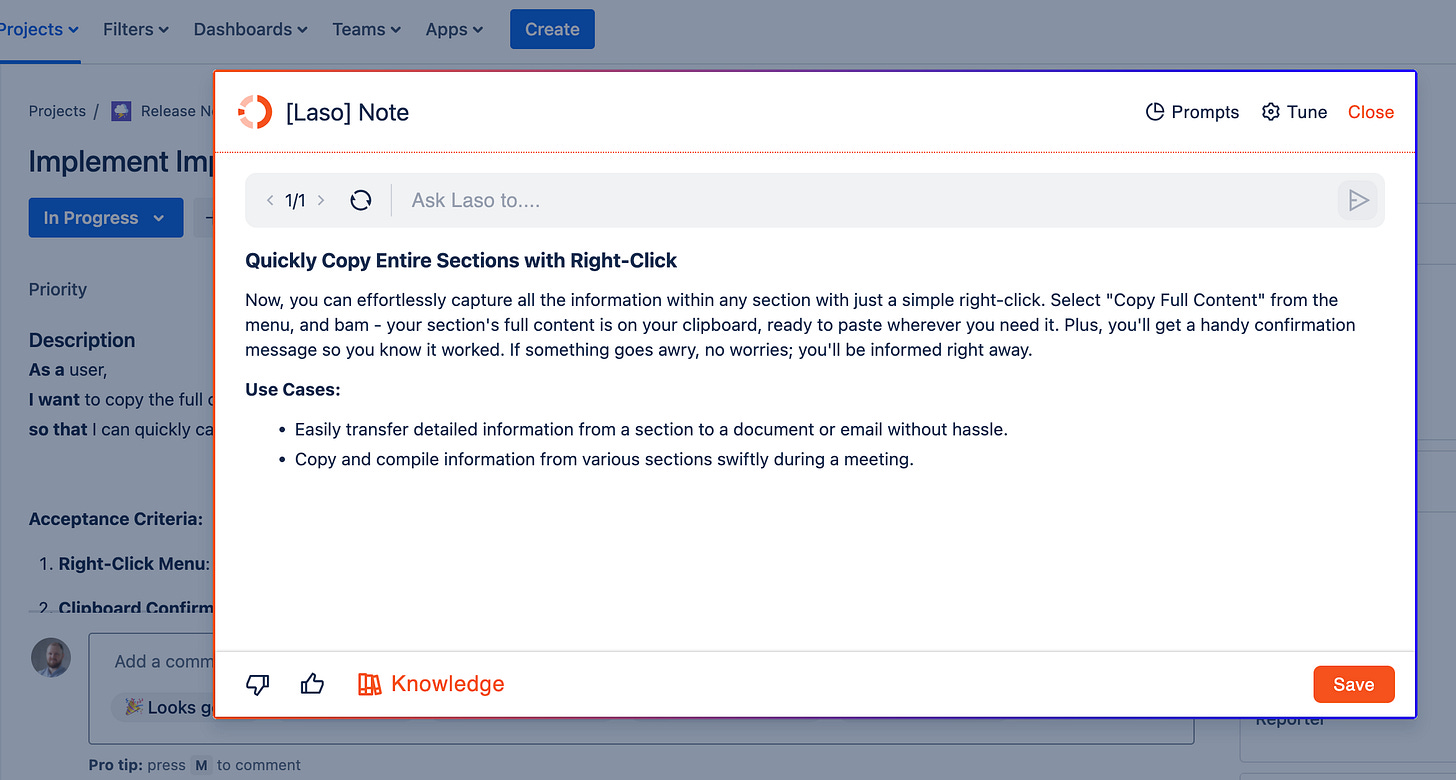Image resolution: width=1456 pixels, height=780 pixels.
Task: Click the Right-Click Menu criteria item
Action: click(x=134, y=564)
